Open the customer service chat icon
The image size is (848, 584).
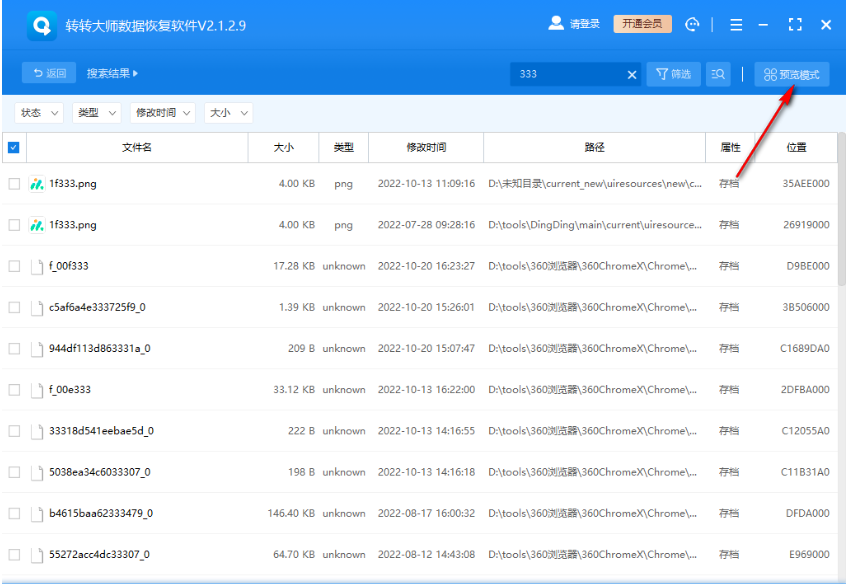click(x=692, y=24)
